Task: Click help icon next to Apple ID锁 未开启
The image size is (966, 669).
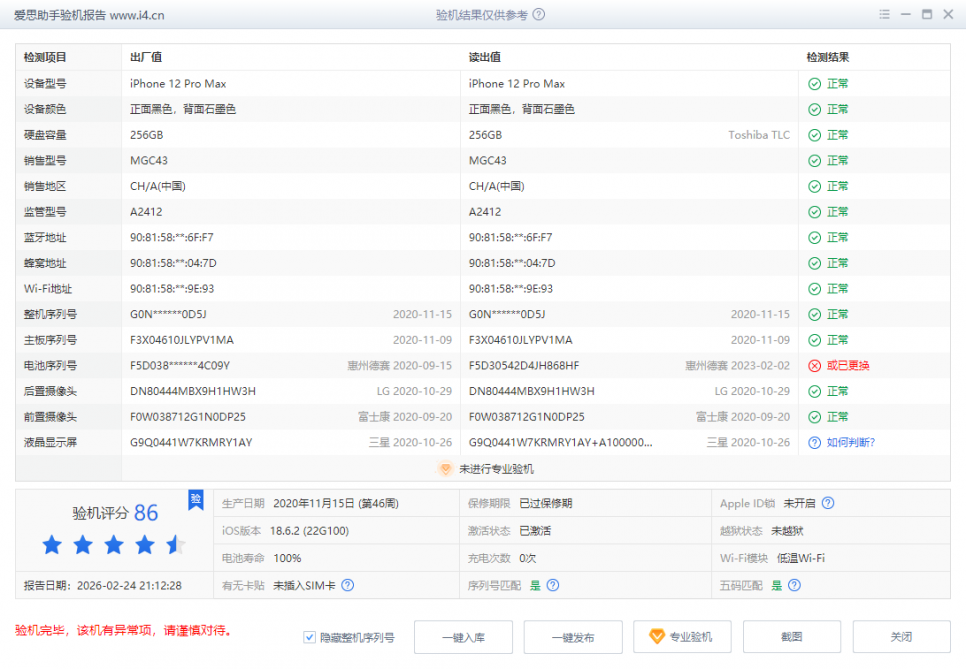Action: 828,504
